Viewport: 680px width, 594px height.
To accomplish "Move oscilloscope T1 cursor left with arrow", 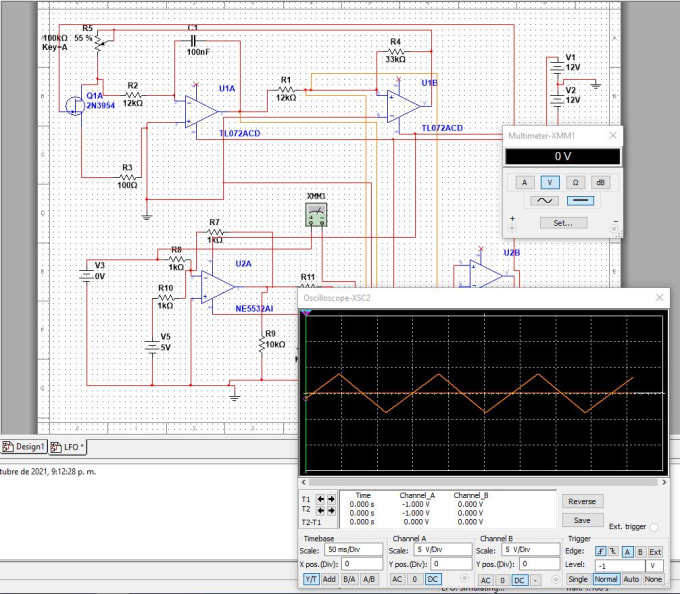I will click(320, 499).
